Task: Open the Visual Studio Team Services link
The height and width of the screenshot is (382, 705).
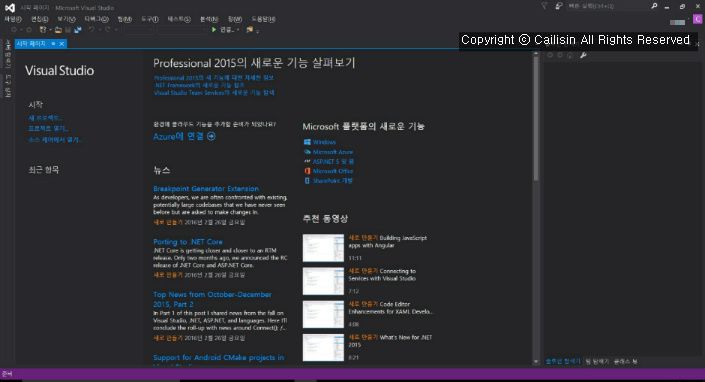Action: [x=214, y=93]
